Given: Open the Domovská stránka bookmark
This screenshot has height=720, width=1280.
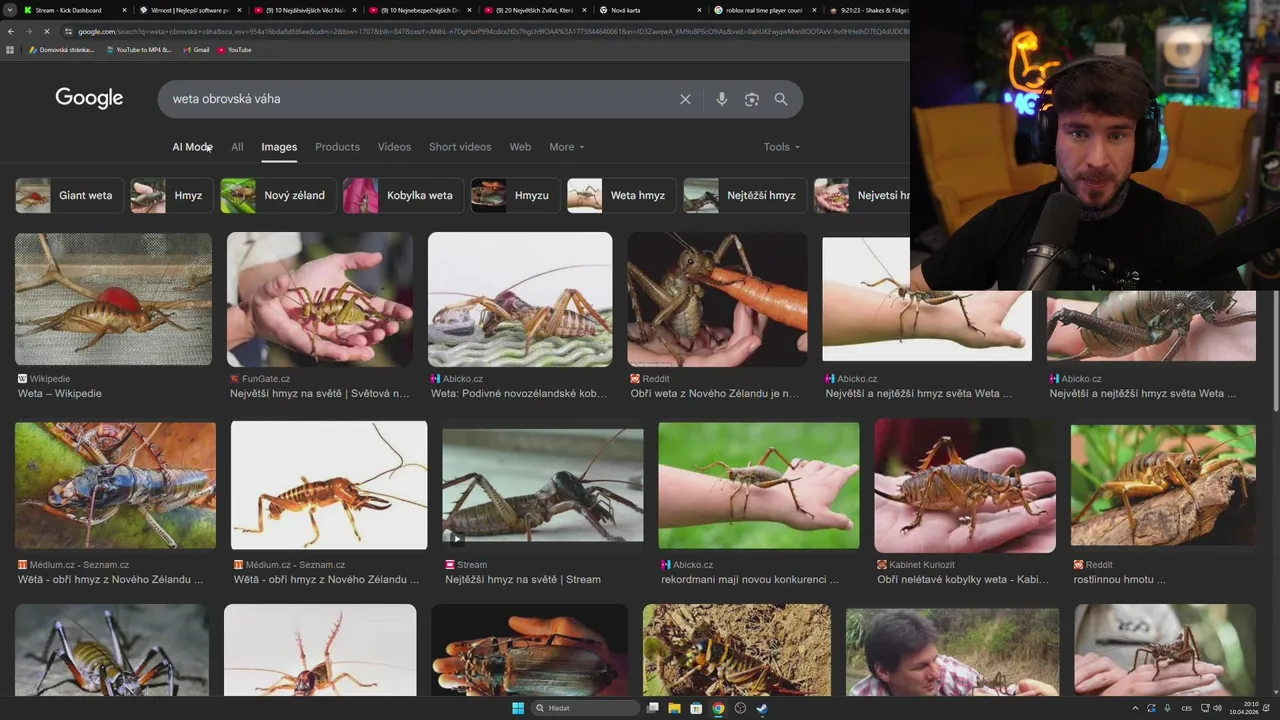Looking at the screenshot, I should click(x=62, y=50).
